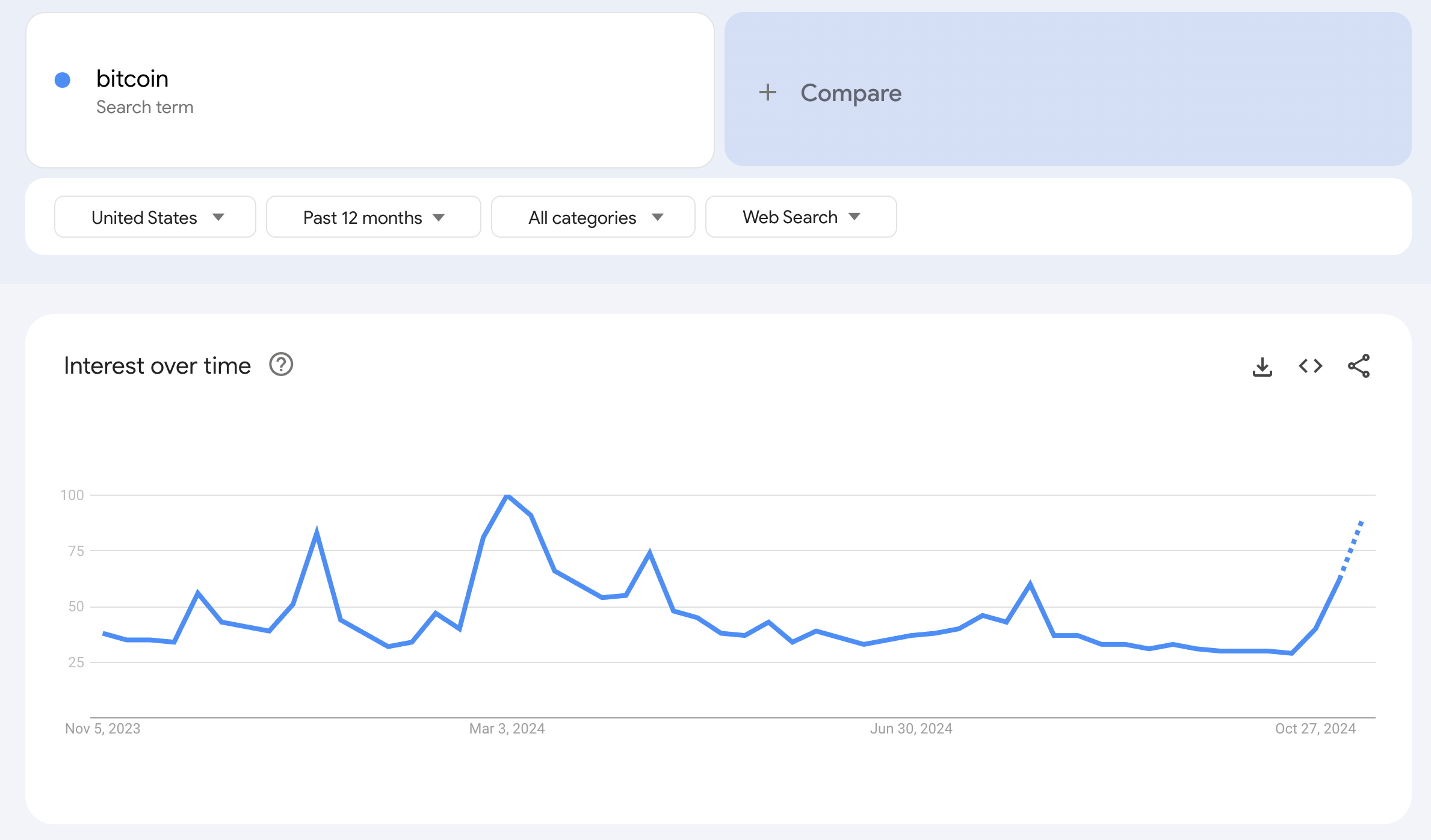Click the dotted forecast end of the line
Viewport: 1431px width, 840px height.
click(1361, 522)
